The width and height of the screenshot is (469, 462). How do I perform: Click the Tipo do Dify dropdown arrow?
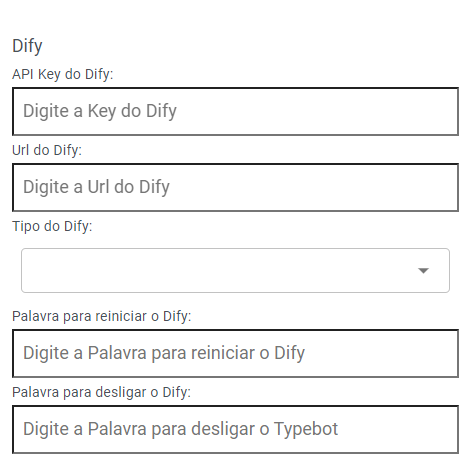click(x=423, y=270)
